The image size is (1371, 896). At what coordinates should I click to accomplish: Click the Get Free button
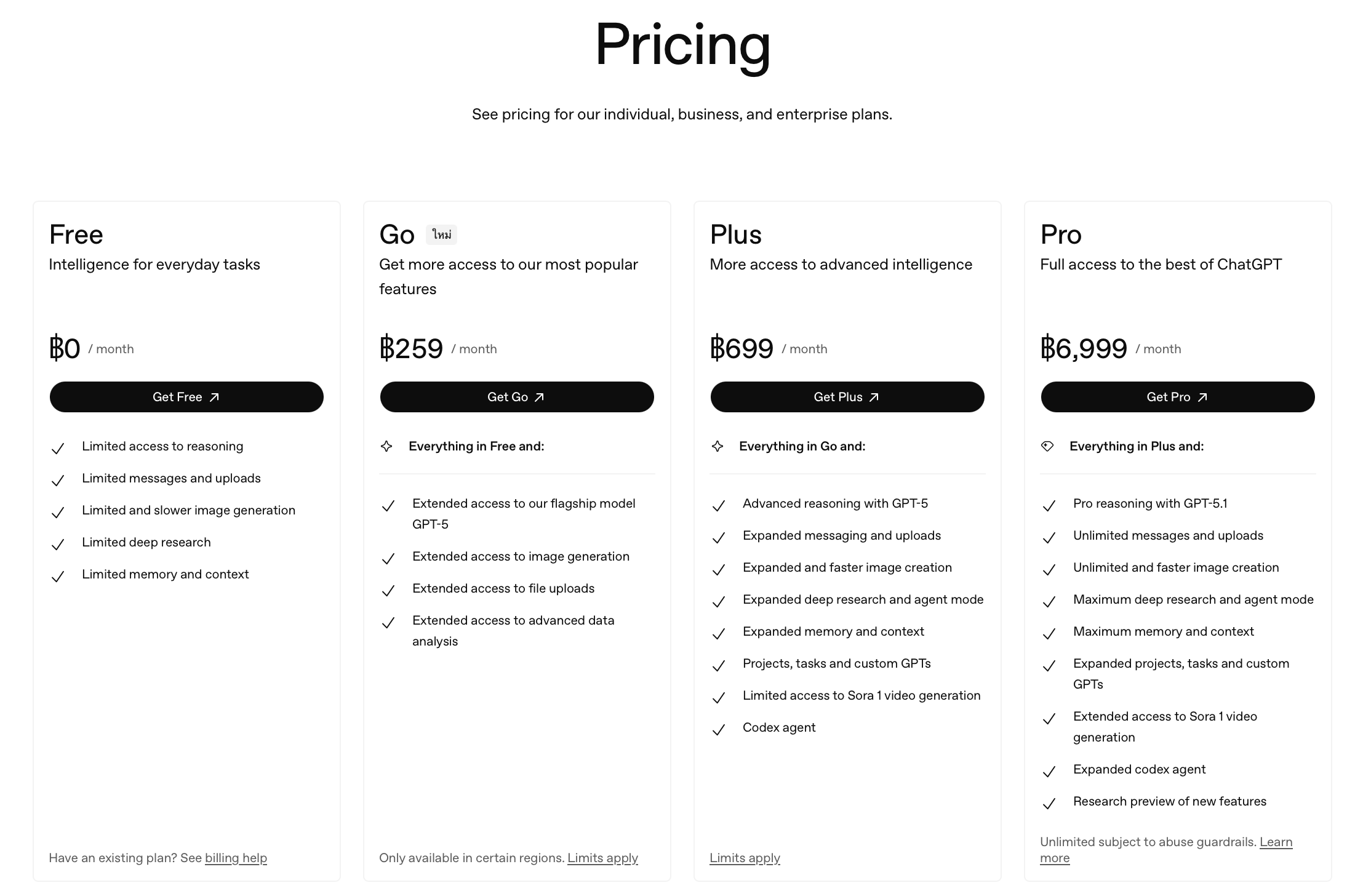[x=186, y=397]
